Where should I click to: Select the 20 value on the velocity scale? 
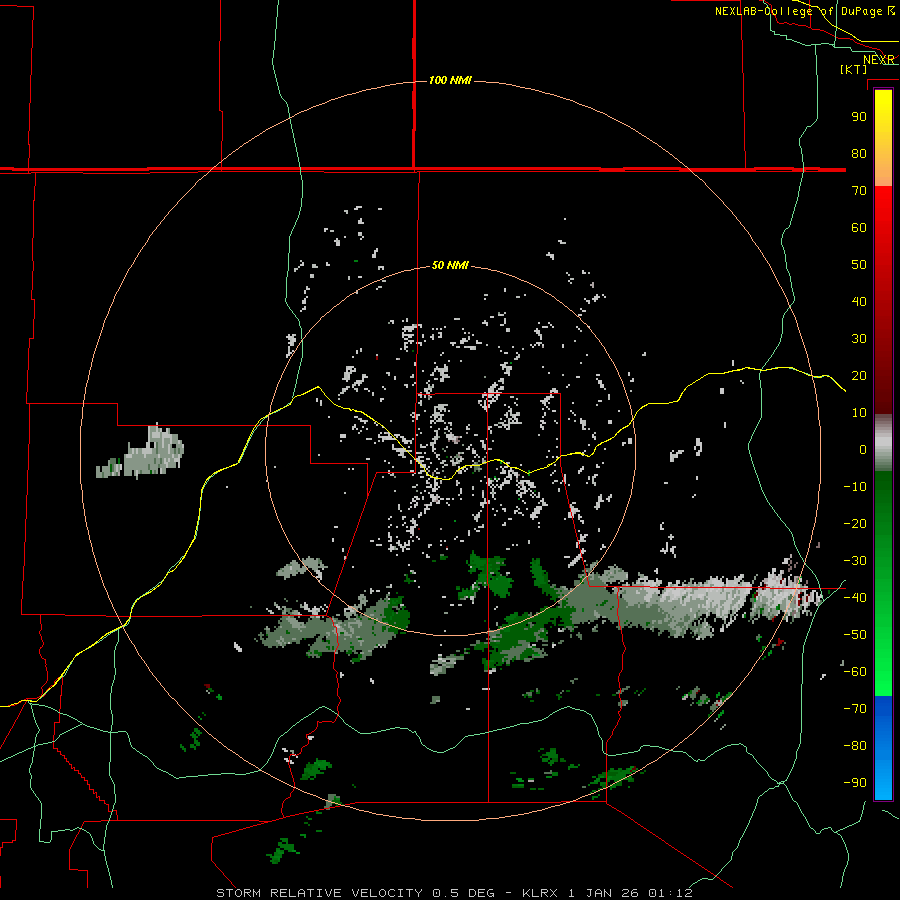click(x=859, y=376)
